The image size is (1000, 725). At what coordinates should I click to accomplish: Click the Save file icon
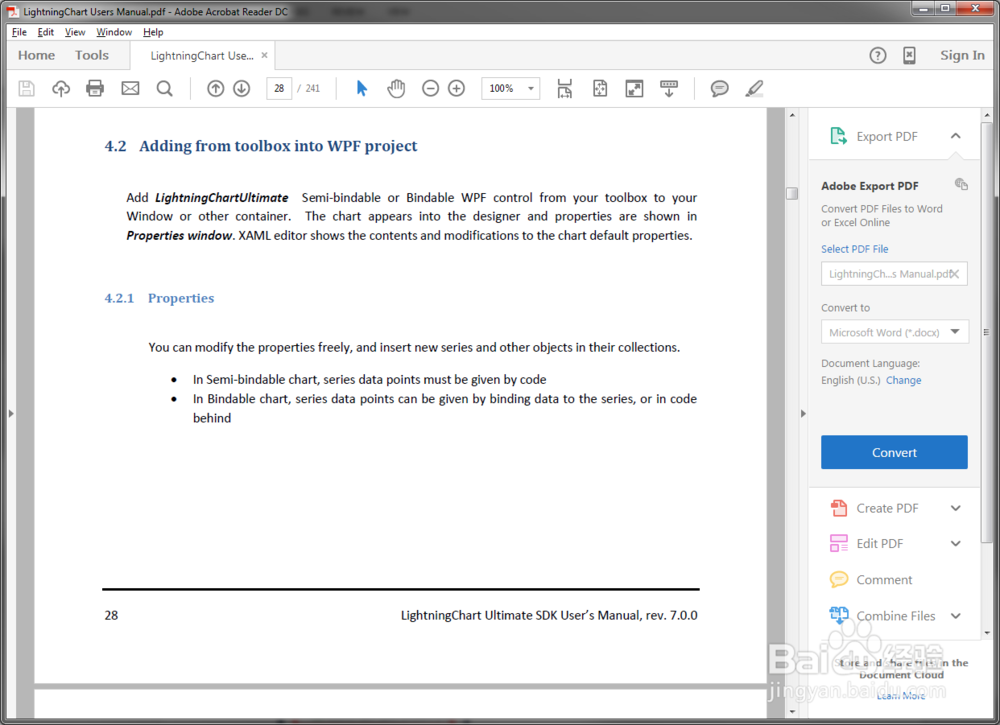click(x=26, y=88)
